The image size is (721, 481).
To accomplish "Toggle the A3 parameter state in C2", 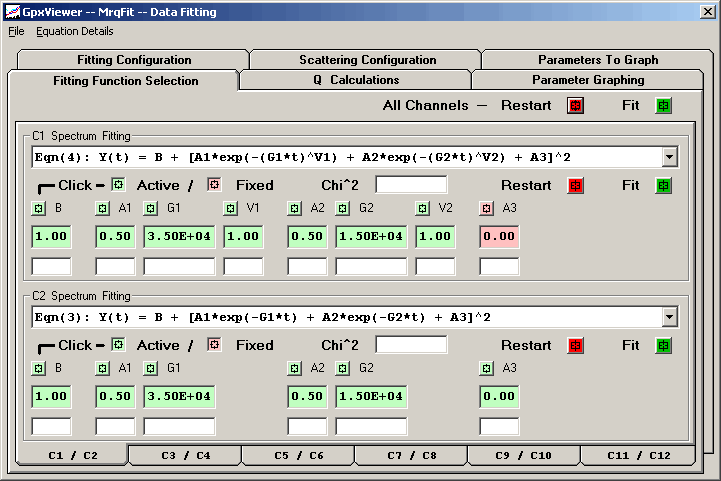I will pyautogui.click(x=486, y=368).
